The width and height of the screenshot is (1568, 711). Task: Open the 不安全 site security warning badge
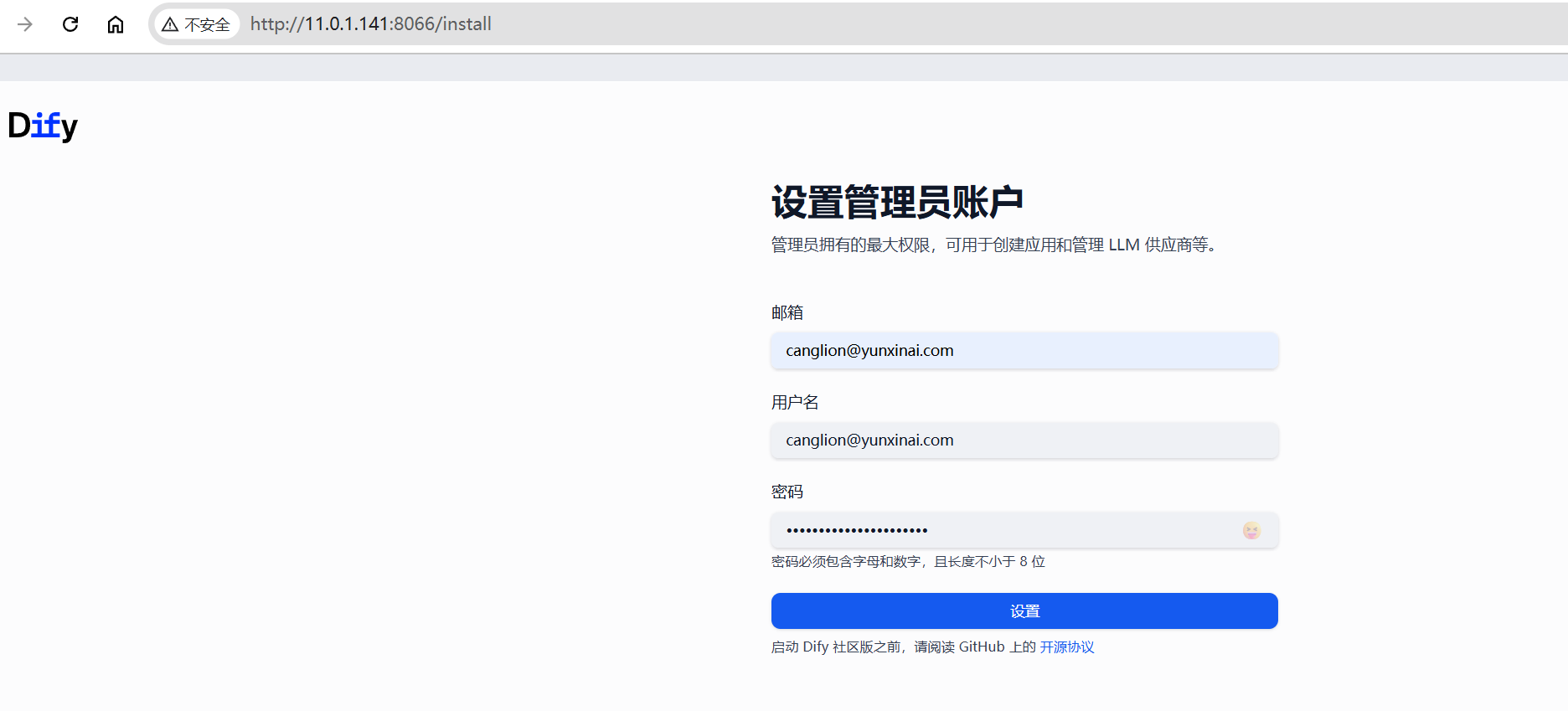coord(197,24)
